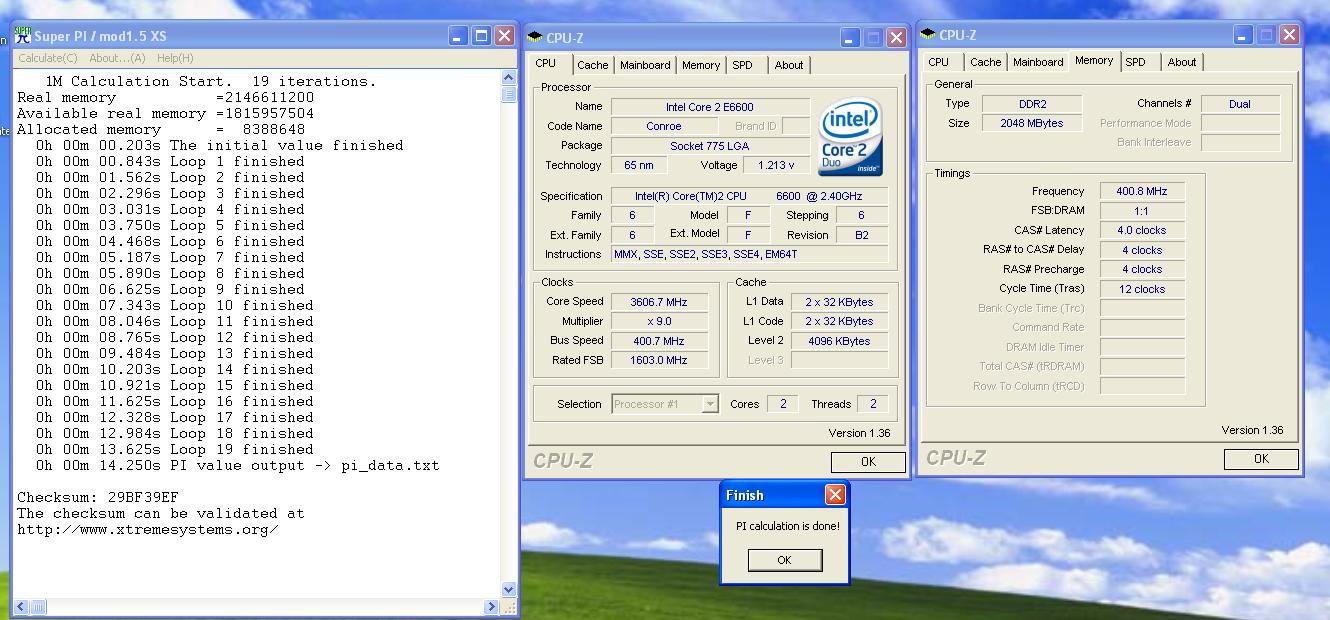This screenshot has width=1330, height=620.
Task: Click Super PI horizontal scrollbar right arrow
Action: pyautogui.click(x=491, y=607)
